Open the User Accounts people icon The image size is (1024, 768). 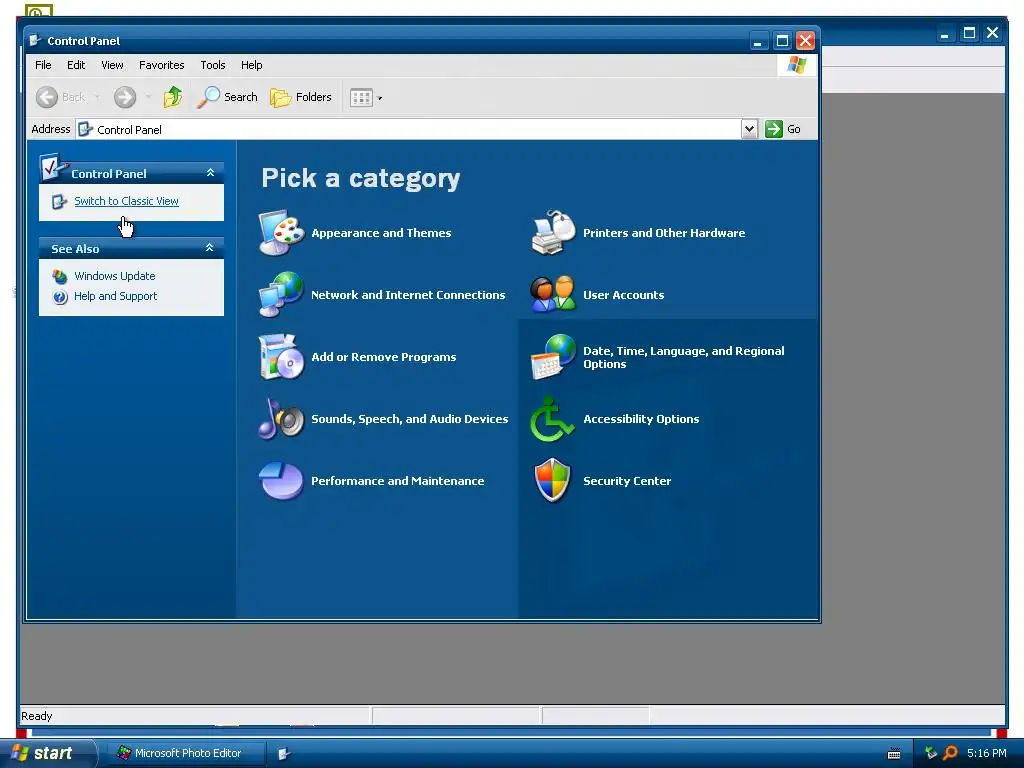click(553, 295)
